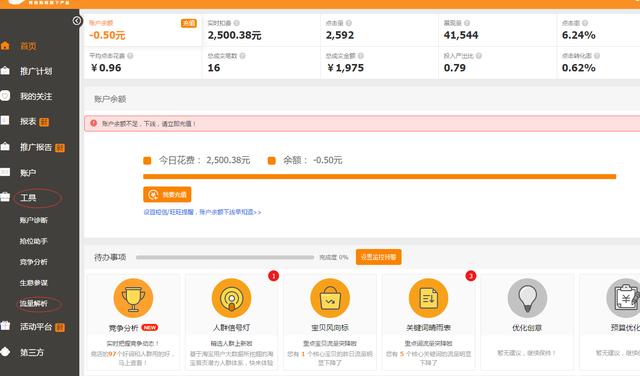Open the 账户 sidebar icon
The width and height of the screenshot is (640, 376).
point(5,172)
